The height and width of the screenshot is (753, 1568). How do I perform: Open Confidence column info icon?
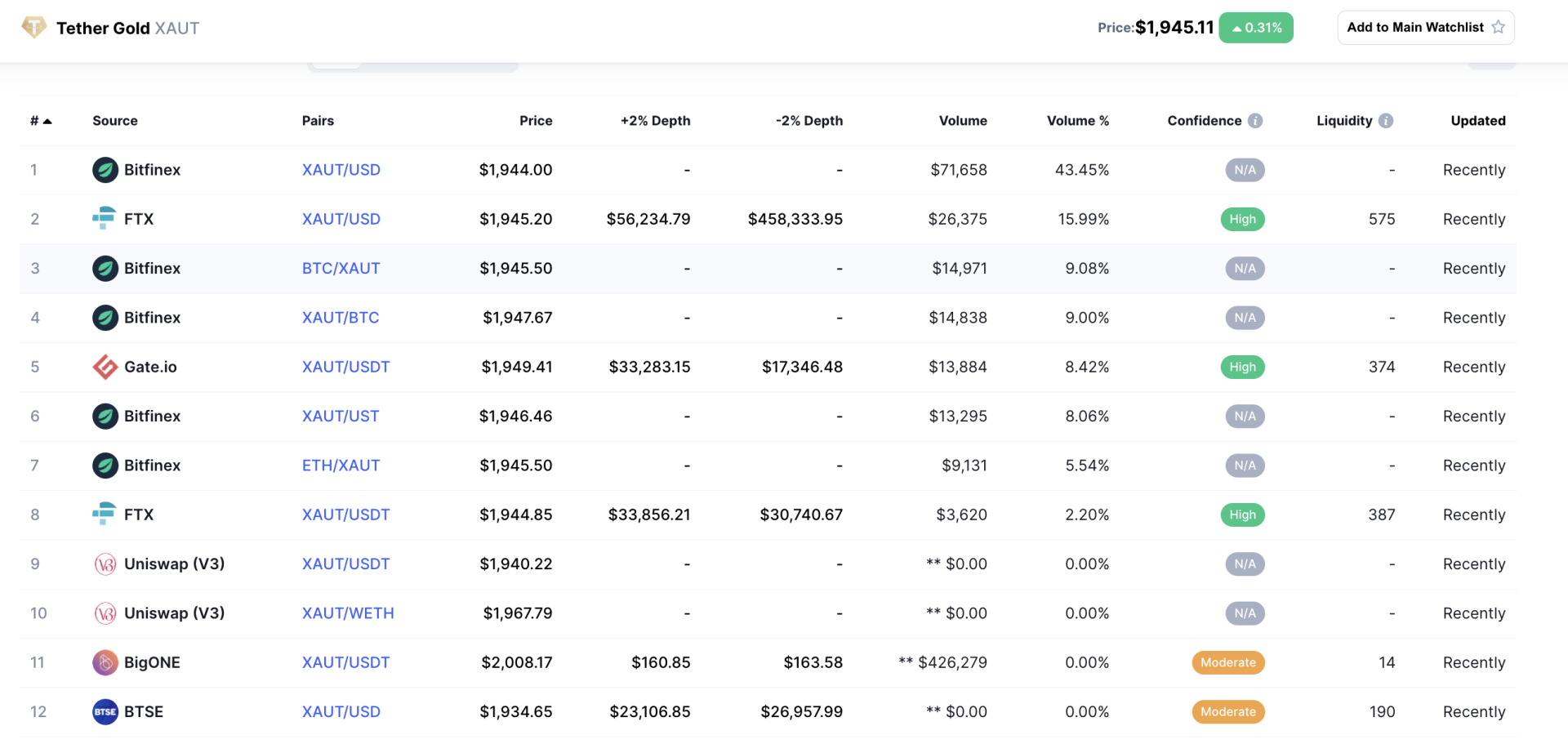1255,121
